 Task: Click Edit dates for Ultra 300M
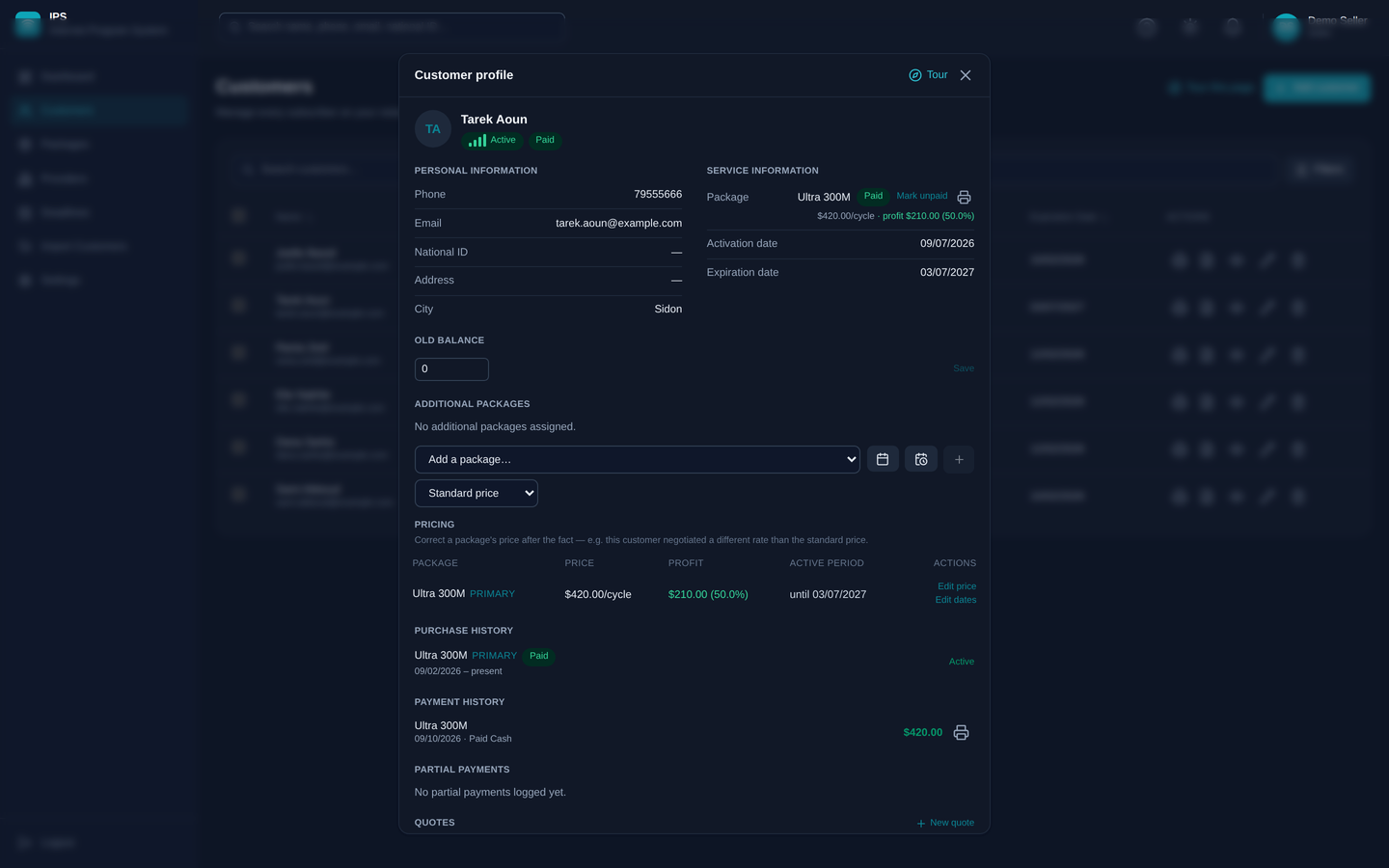(956, 600)
